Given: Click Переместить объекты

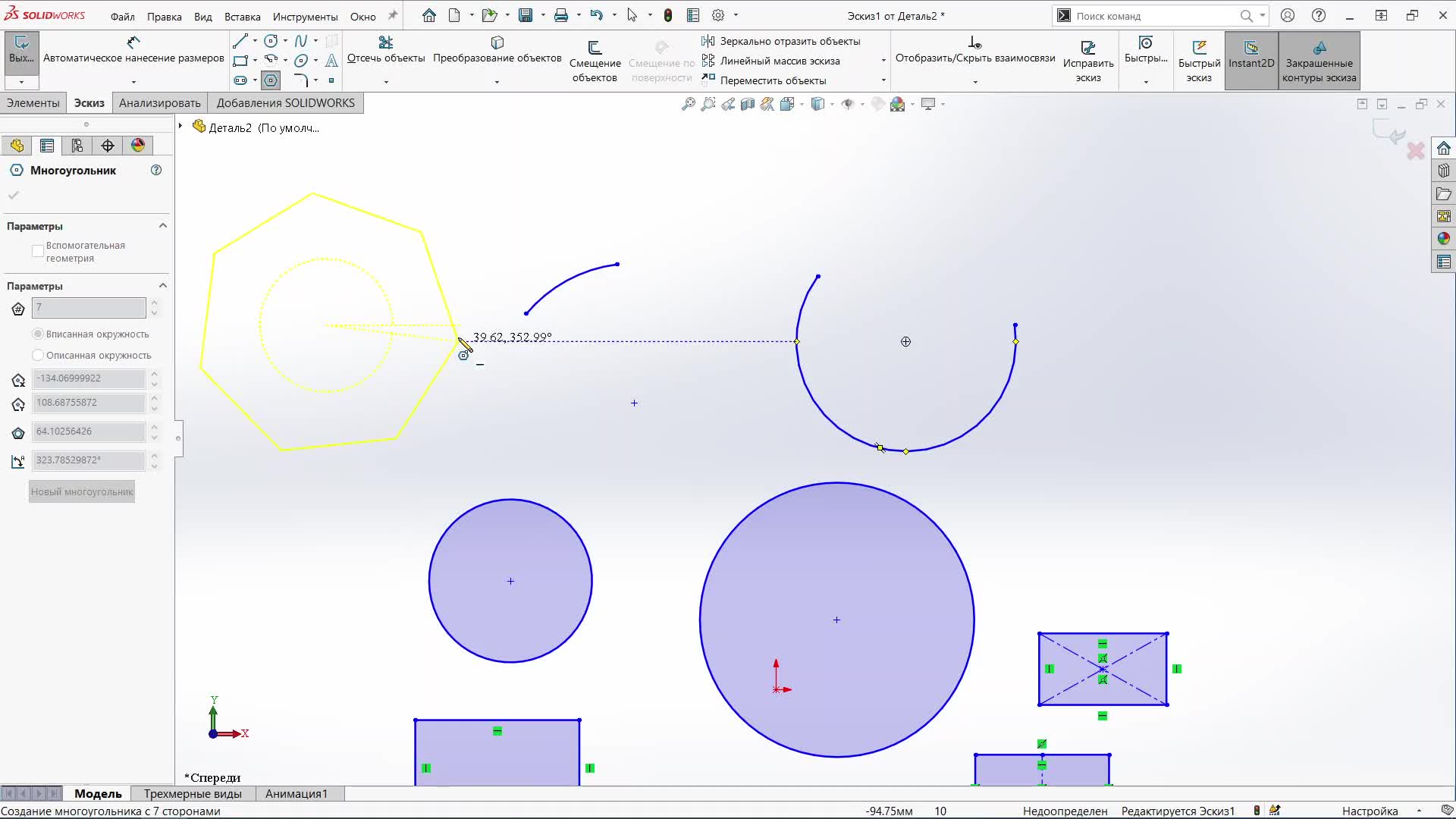Looking at the screenshot, I should [x=764, y=80].
